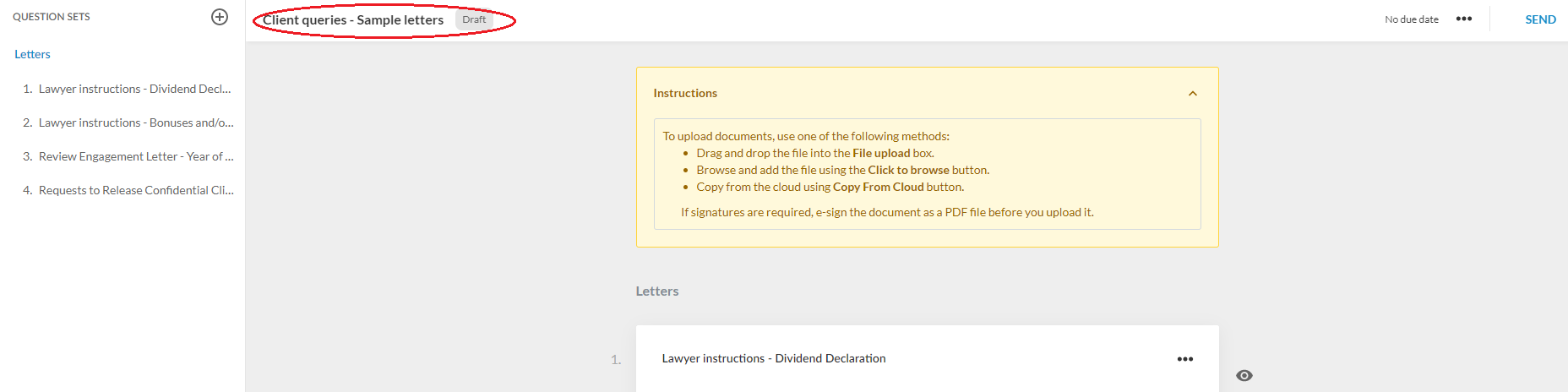
Task: Open the header three-dot options menu
Action: (1464, 19)
